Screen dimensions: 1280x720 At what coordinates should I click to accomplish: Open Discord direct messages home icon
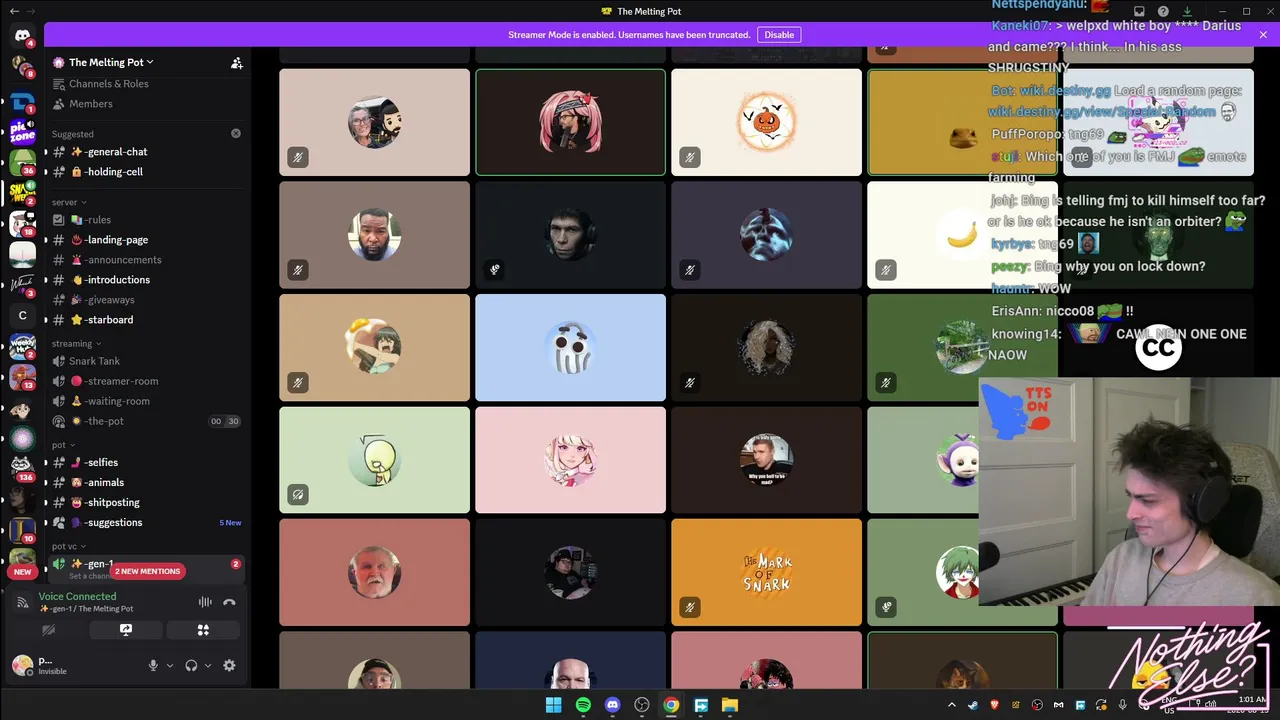coord(22,36)
